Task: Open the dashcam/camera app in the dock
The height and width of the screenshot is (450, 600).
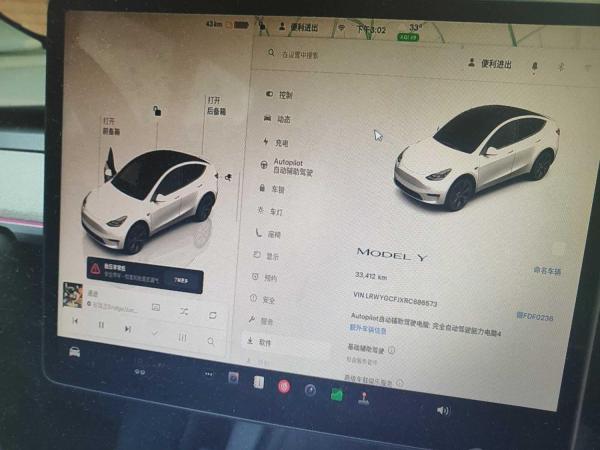Action: 233,378
